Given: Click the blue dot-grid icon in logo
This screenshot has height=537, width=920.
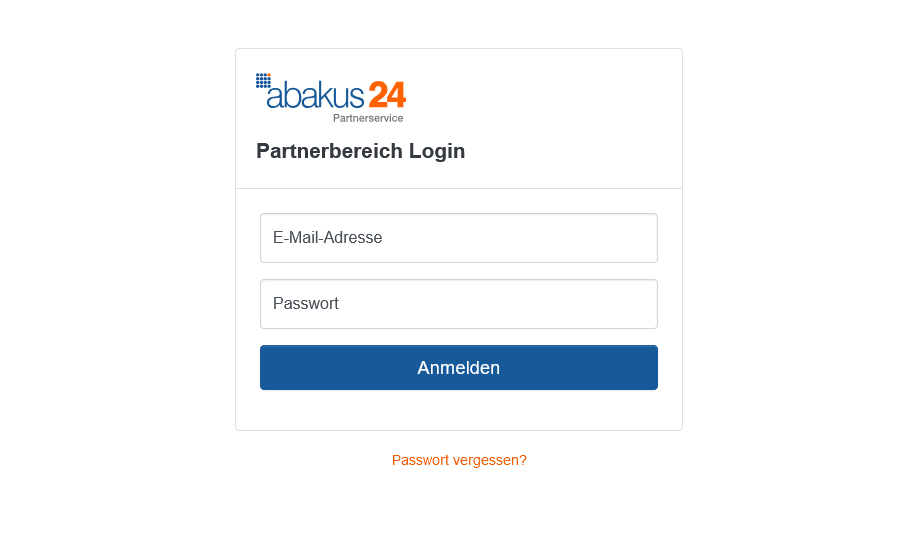Looking at the screenshot, I should click(x=263, y=81).
